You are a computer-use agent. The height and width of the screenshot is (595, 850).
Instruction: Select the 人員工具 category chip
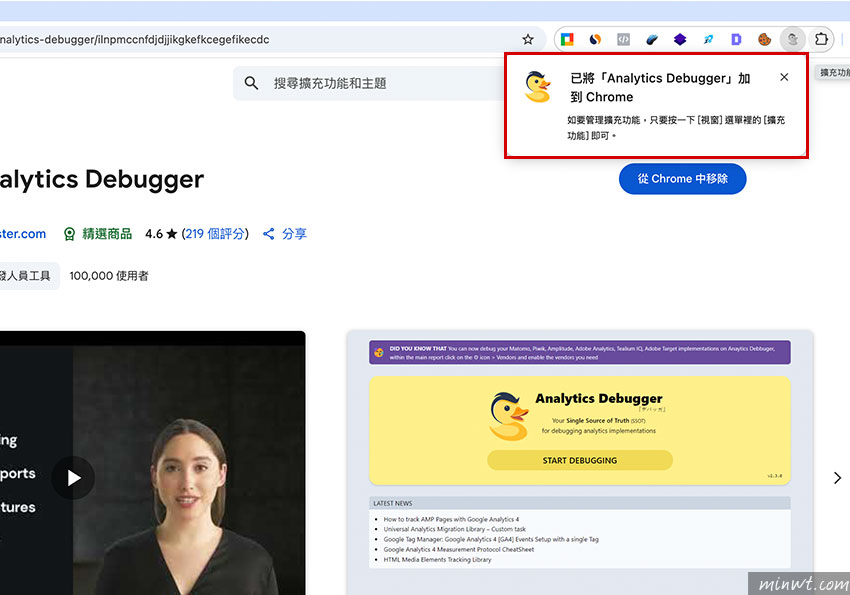[29, 276]
